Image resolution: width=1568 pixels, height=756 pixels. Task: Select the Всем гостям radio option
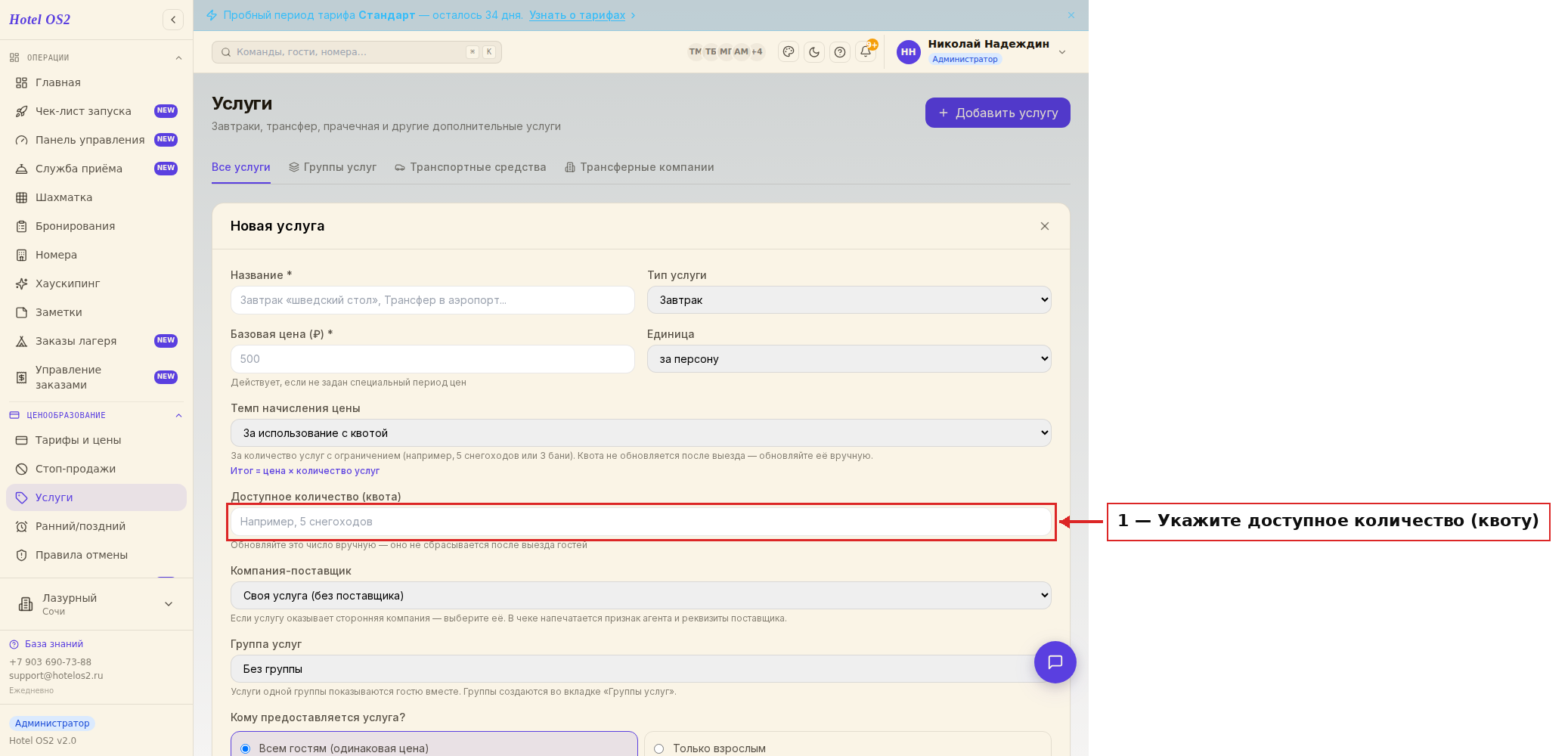(434, 747)
